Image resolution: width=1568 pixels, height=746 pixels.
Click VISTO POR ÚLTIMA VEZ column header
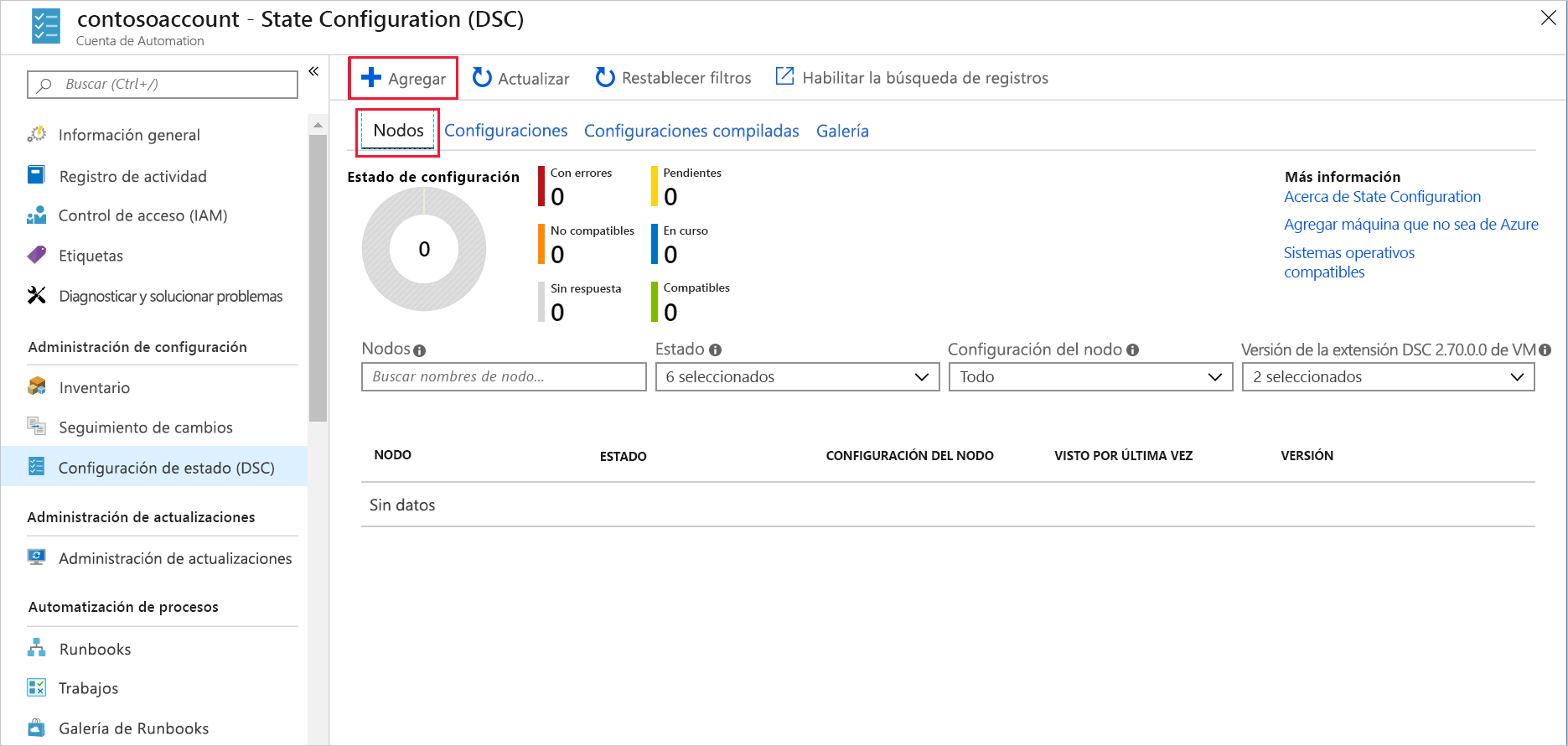click(1123, 456)
